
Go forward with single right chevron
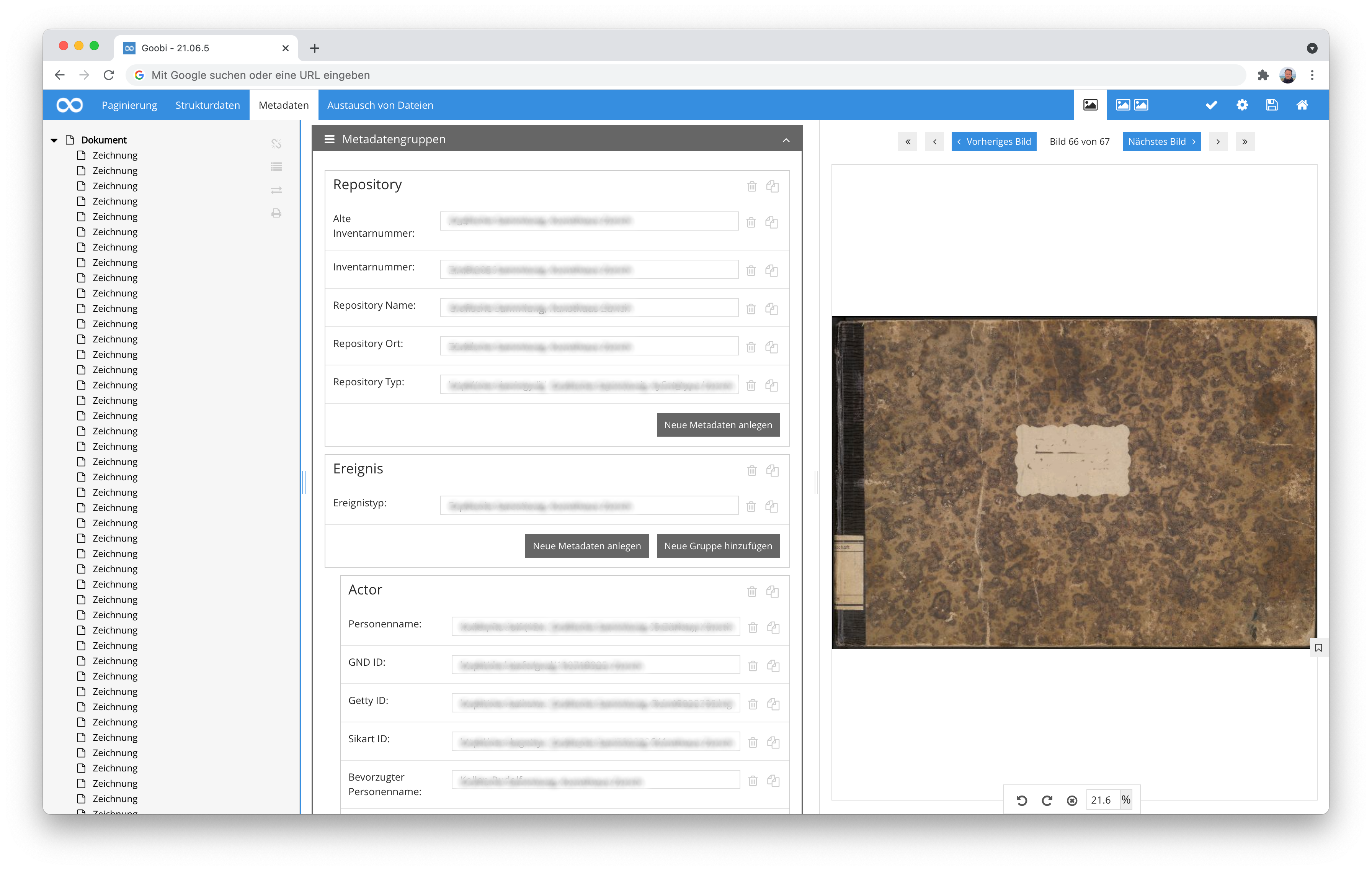1218,141
